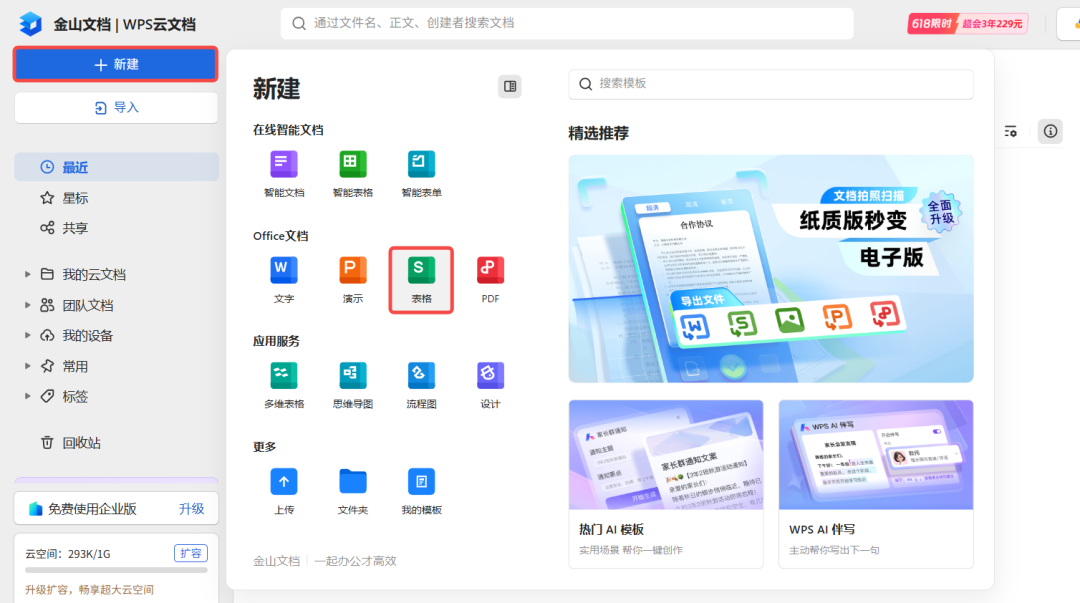The width and height of the screenshot is (1080, 603).
Task: Expand the 标签 tree arrow
Action: tap(28, 396)
